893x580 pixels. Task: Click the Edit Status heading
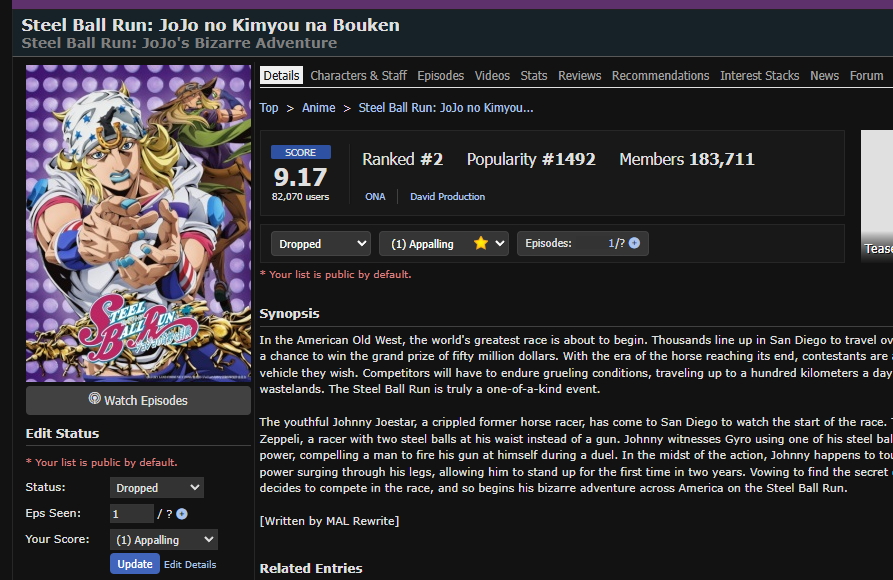point(62,434)
